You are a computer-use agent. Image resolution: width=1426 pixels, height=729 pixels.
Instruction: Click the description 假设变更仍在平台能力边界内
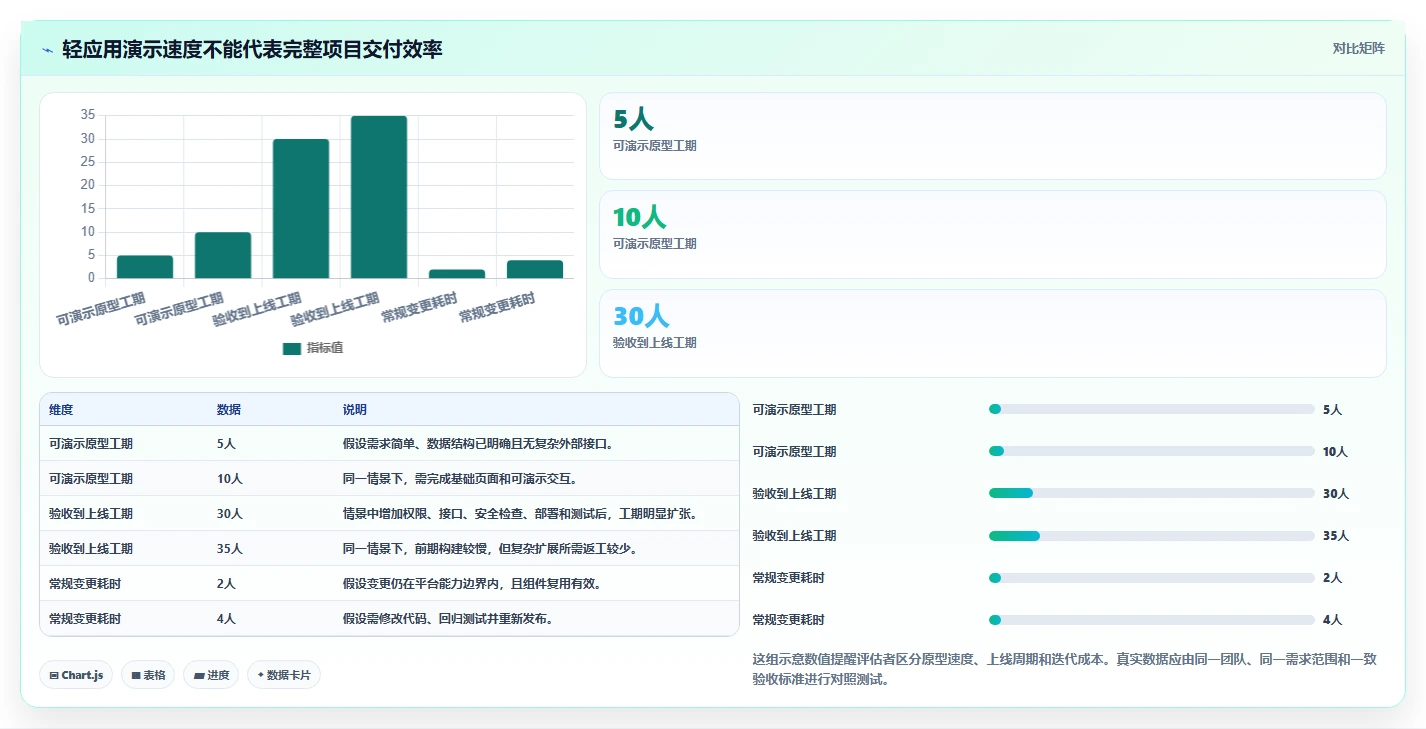click(x=472, y=584)
